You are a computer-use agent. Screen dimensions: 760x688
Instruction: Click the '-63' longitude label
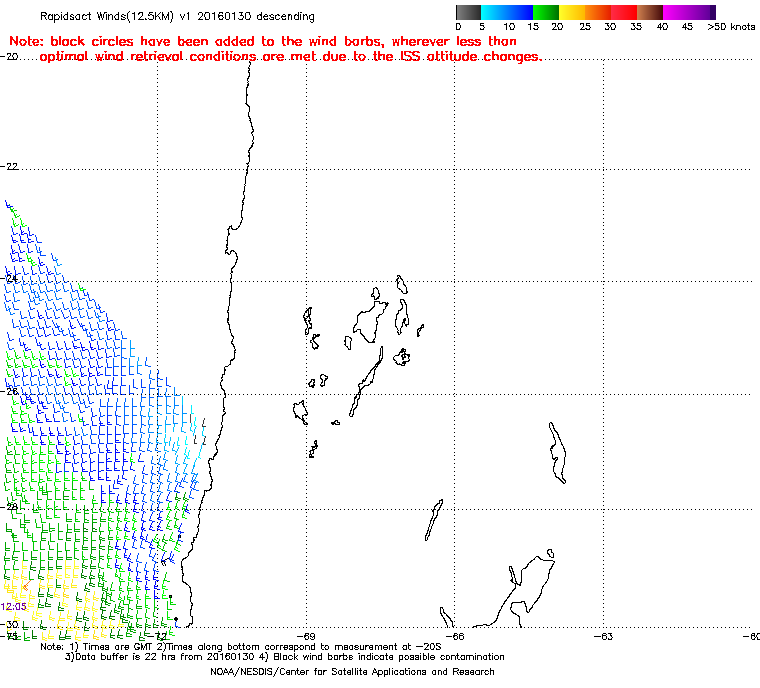(x=603, y=636)
